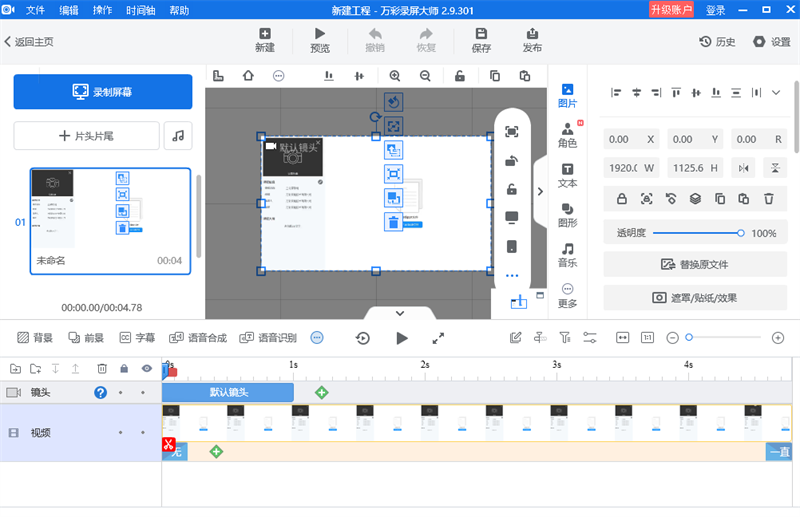Open more timeline tools circle icon
This screenshot has height=517, width=800.
click(x=317, y=337)
